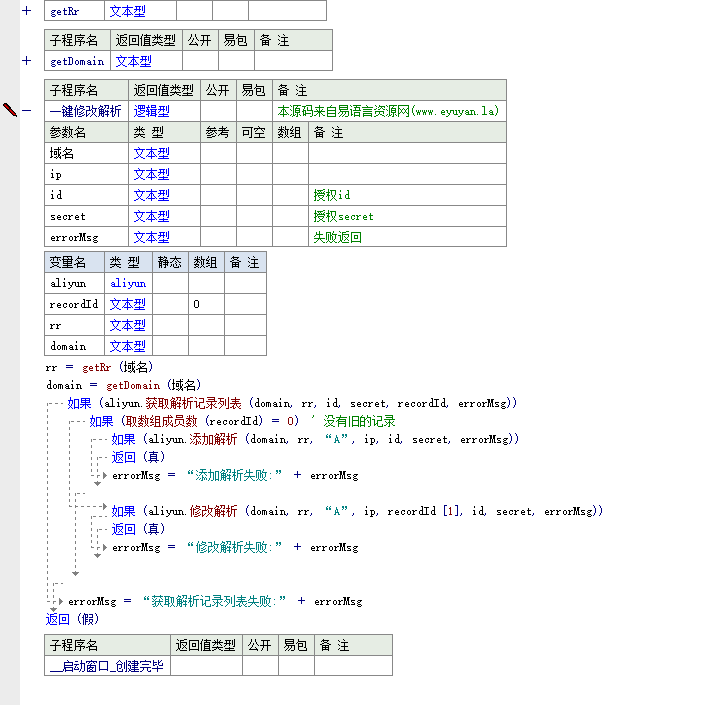Click 数组 cell of id parameter
The height and width of the screenshot is (705, 708).
point(291,195)
